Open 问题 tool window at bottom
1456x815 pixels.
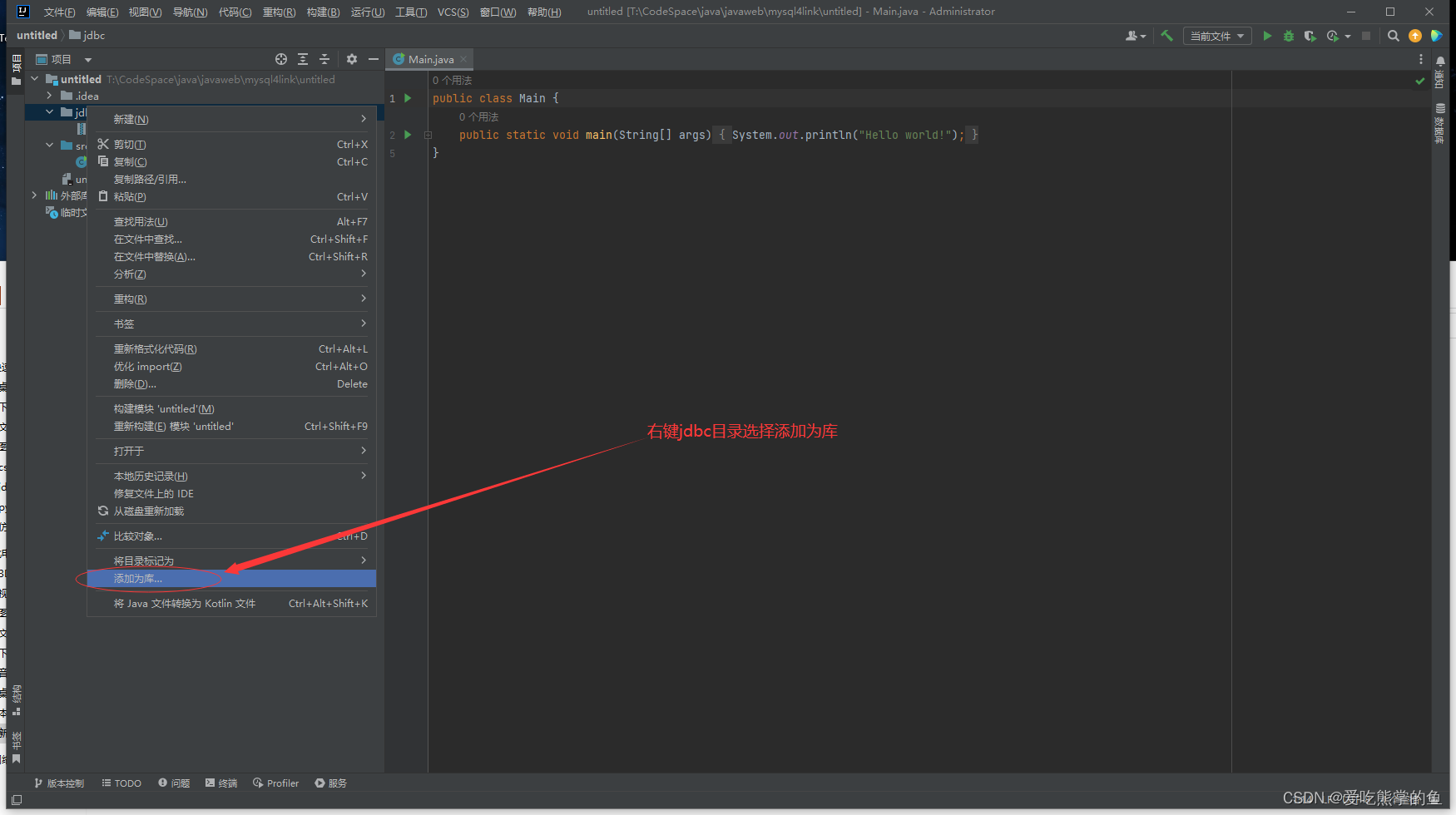(x=174, y=783)
